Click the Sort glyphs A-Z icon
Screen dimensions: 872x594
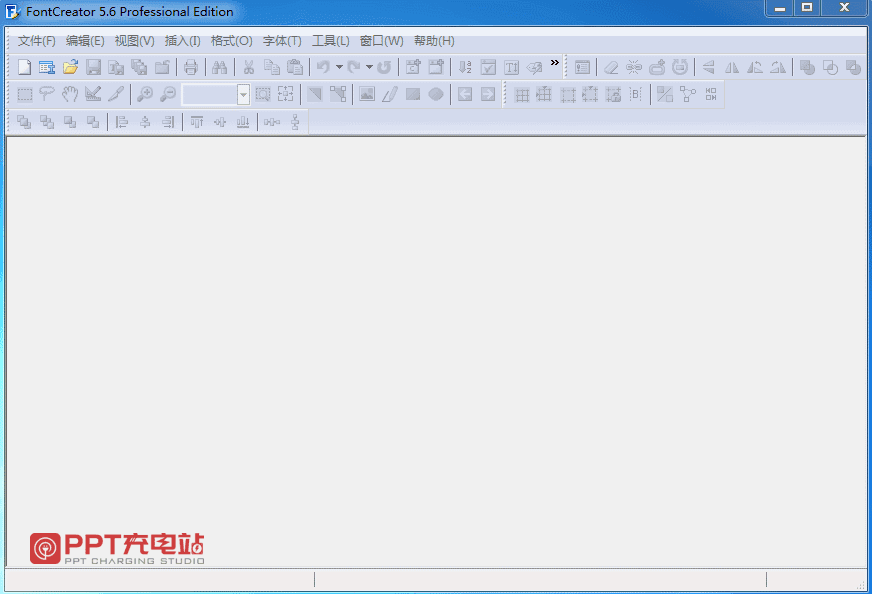coord(465,67)
